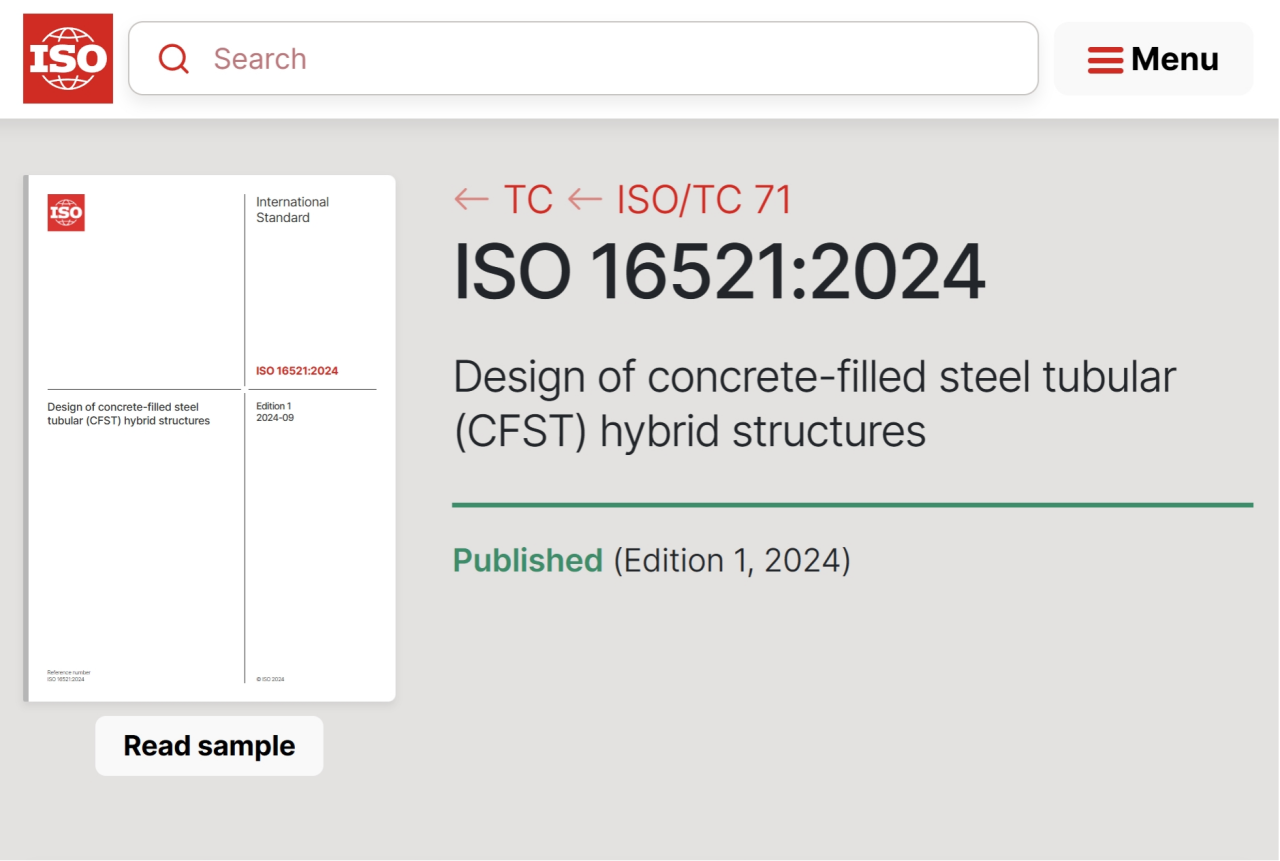Image resolution: width=1280 pixels, height=861 pixels.
Task: Click the (Edition 1, 2024) text
Action: (x=731, y=560)
